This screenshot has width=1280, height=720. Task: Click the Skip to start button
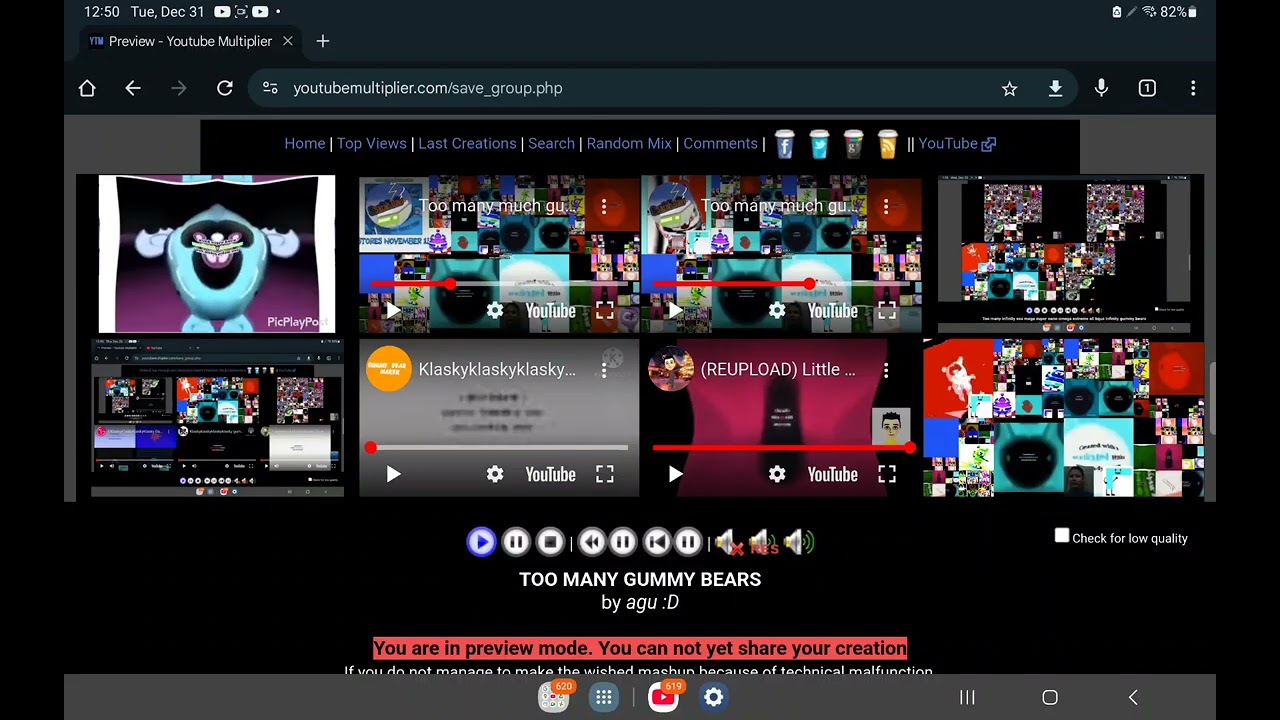click(x=656, y=542)
